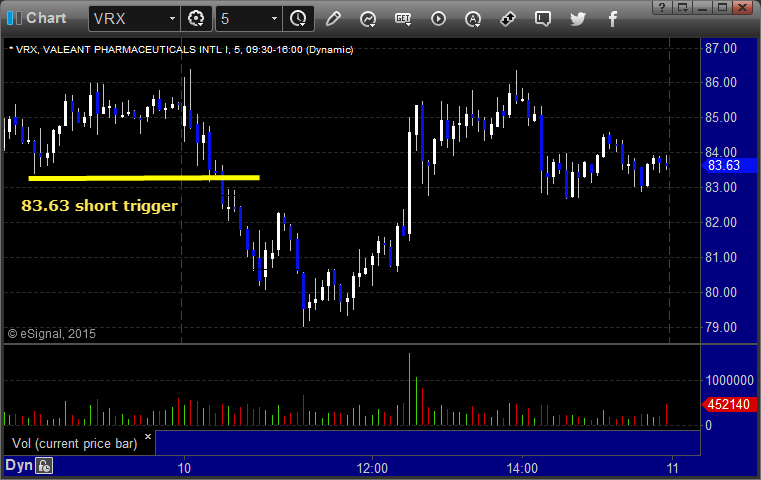Click the Dyn label at bottom left
Image resolution: width=761 pixels, height=480 pixels.
[18, 465]
